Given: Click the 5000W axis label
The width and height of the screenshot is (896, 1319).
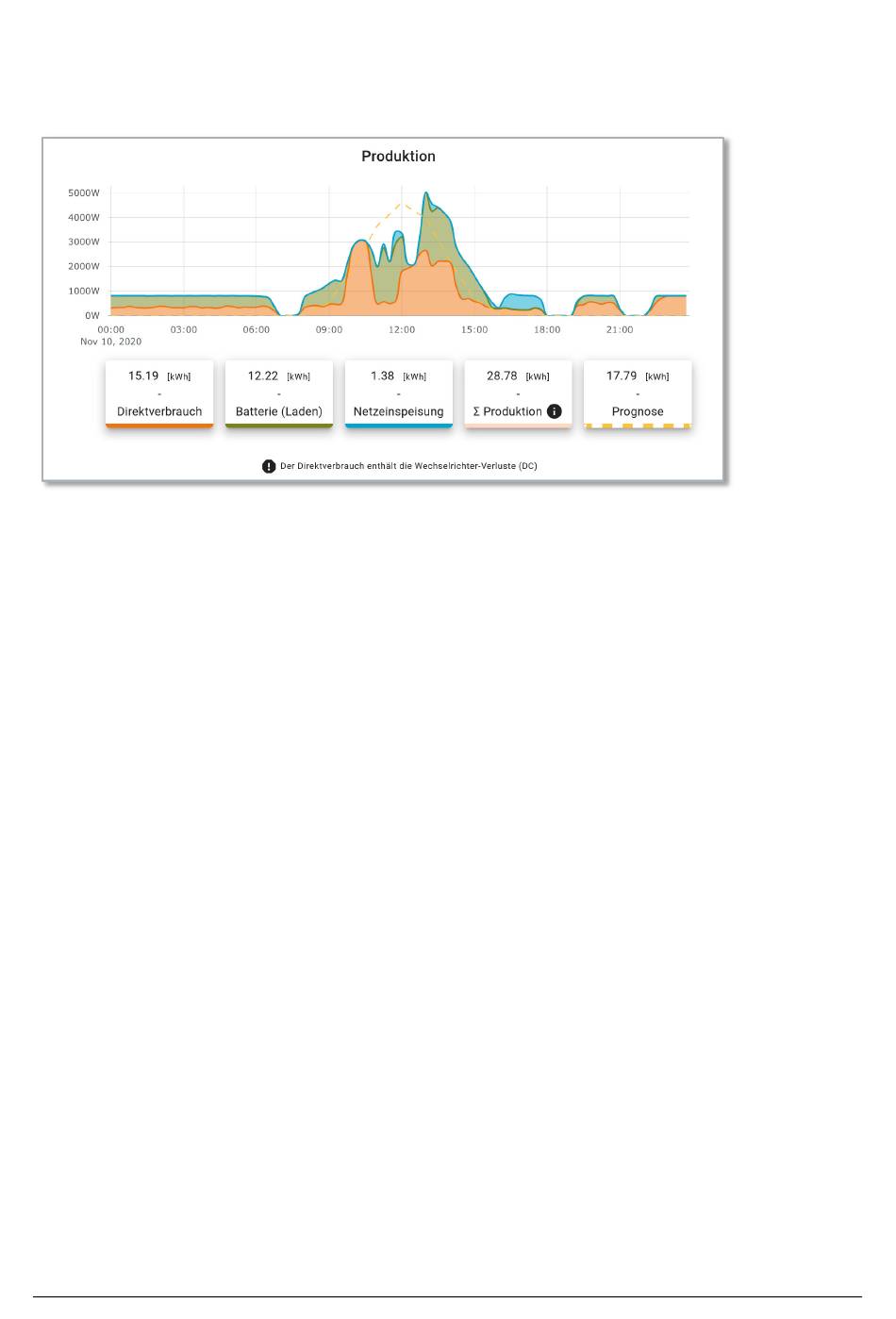Looking at the screenshot, I should click(84, 192).
